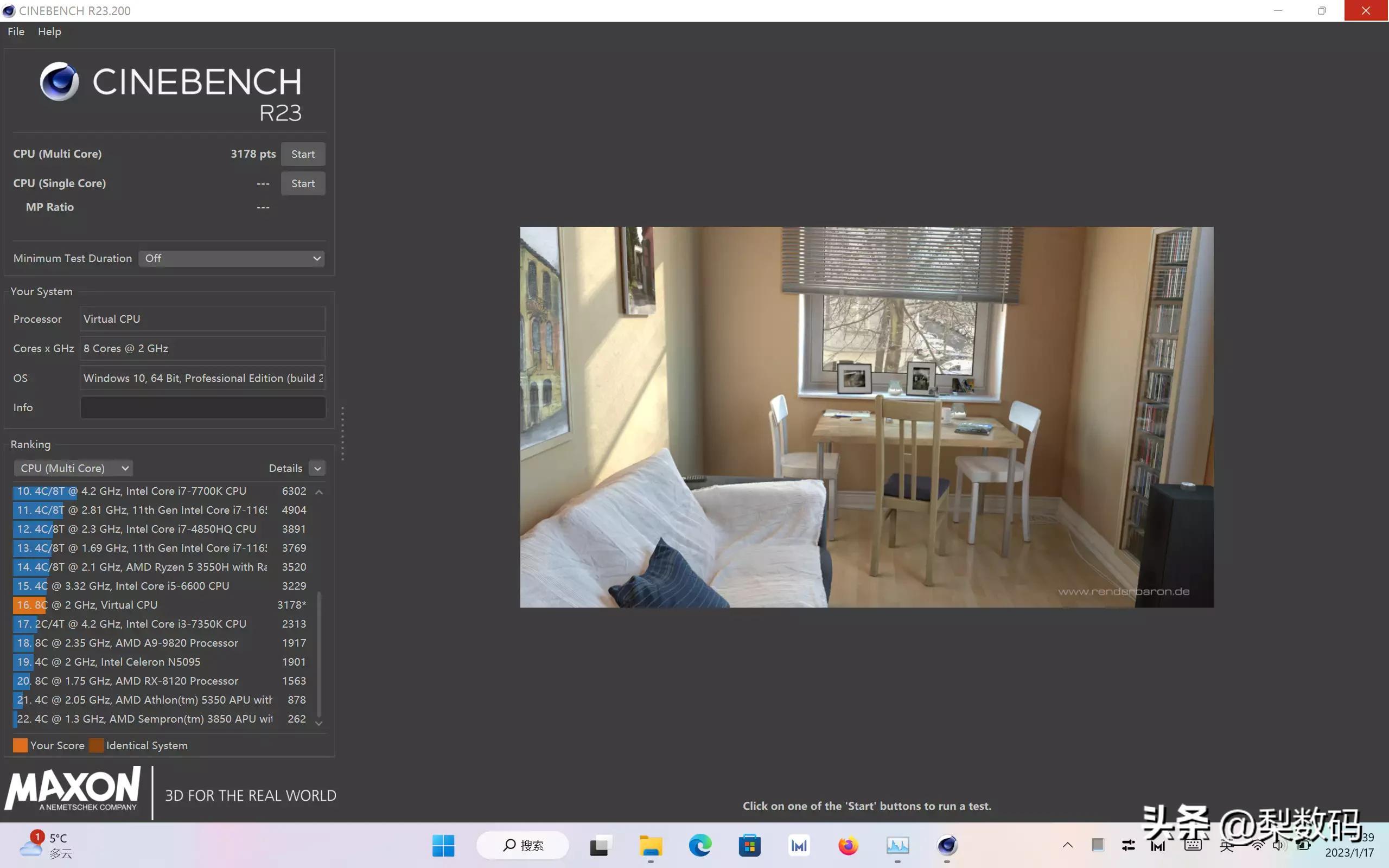1389x868 pixels.
Task: Open Minimum Test Duration dropdown
Action: [231, 258]
